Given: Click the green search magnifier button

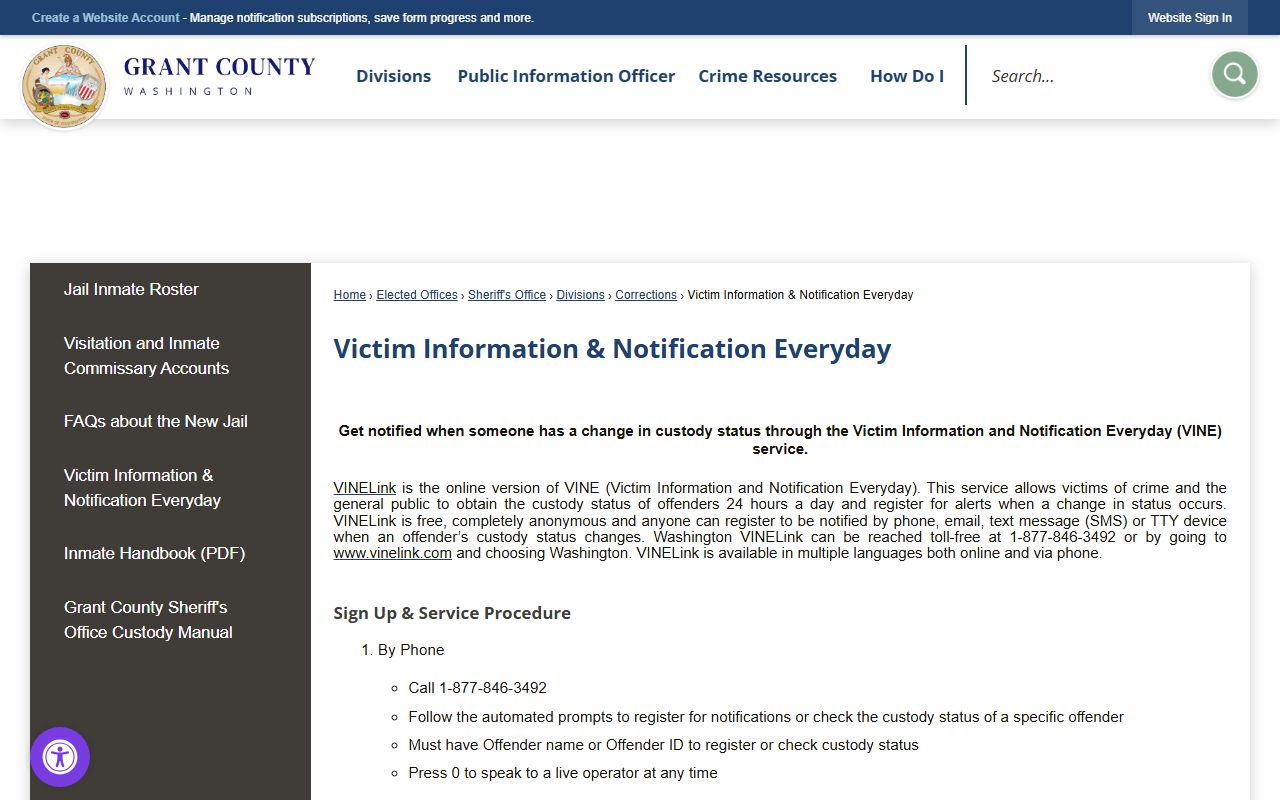Looking at the screenshot, I should [1234, 75].
